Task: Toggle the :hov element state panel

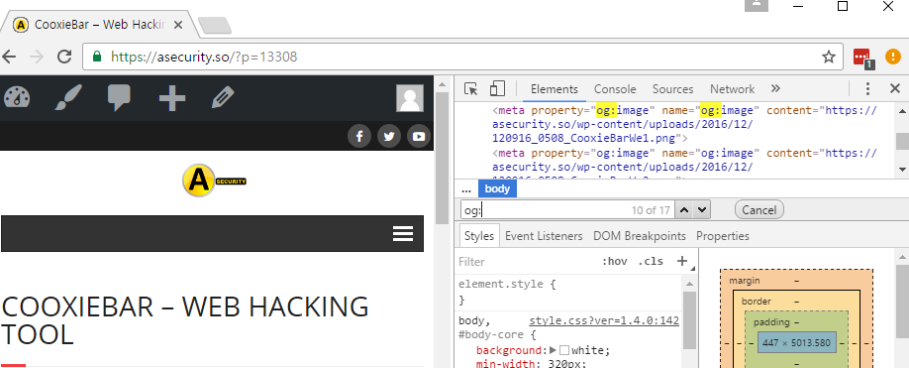Action: click(615, 261)
